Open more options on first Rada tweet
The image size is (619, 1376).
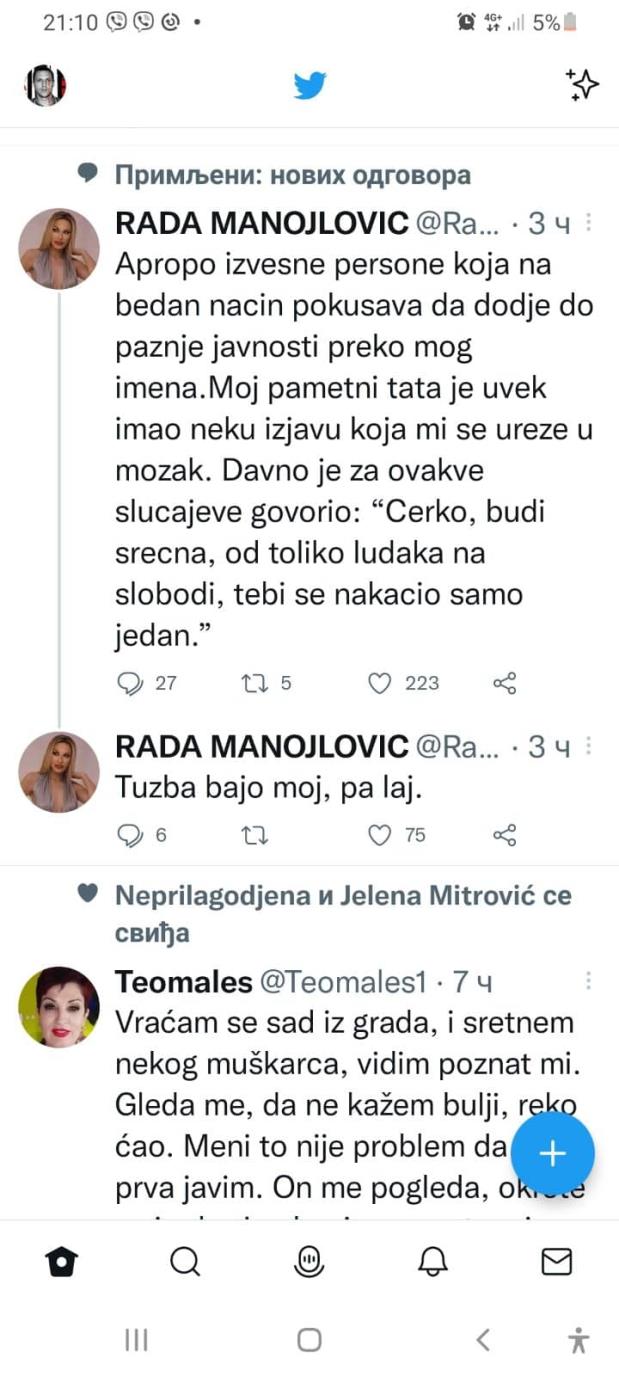click(x=589, y=222)
